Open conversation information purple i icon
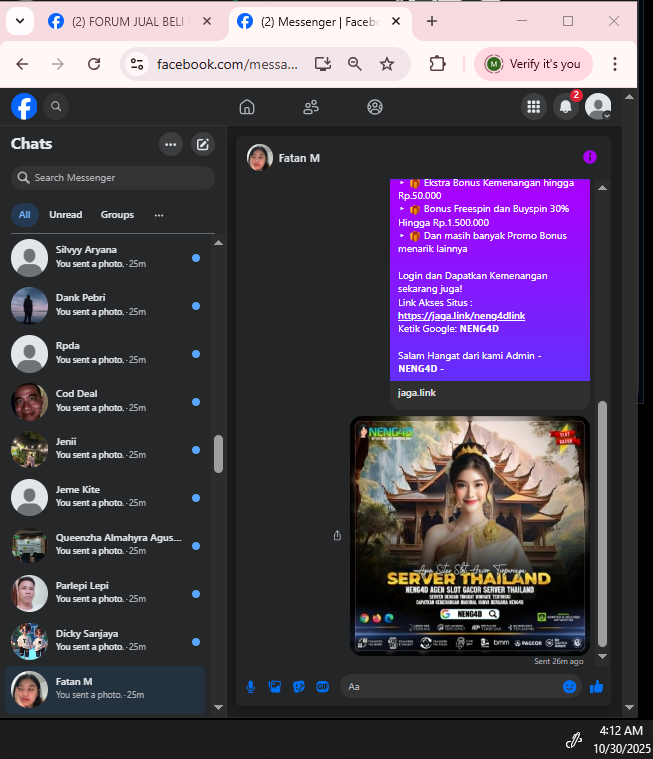The height and width of the screenshot is (759, 653). tap(590, 157)
